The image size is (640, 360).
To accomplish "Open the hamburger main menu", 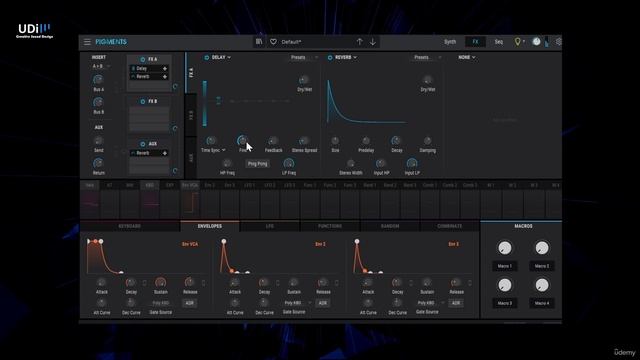I will 87,42.
